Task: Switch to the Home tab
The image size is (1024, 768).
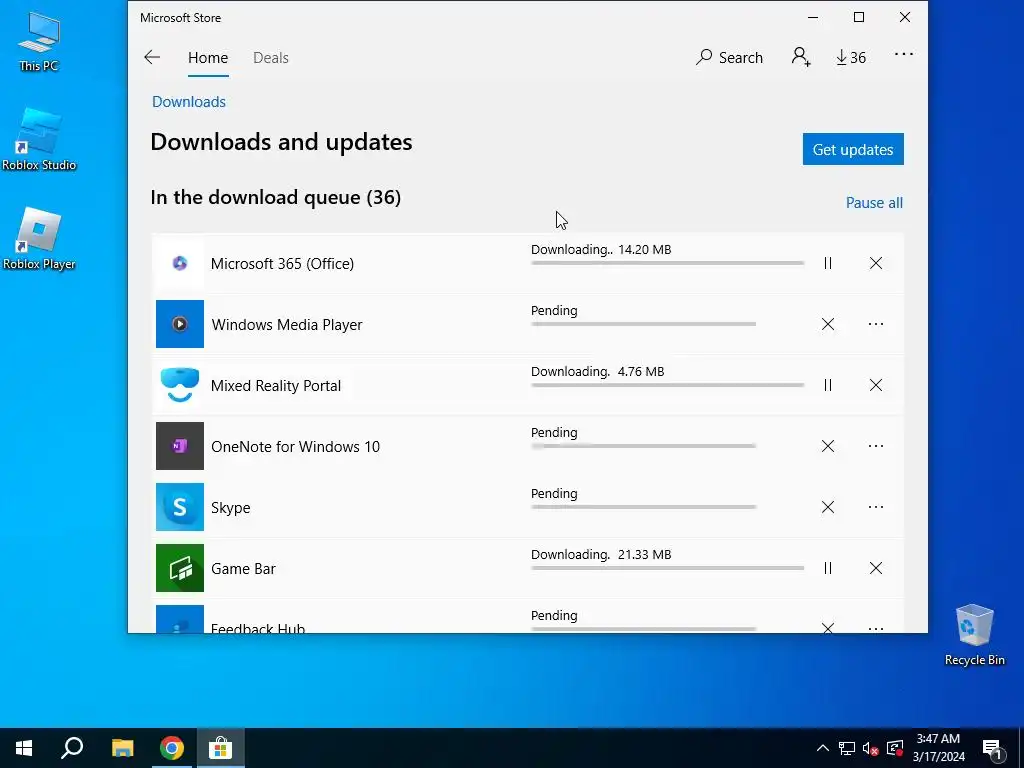Action: (208, 57)
